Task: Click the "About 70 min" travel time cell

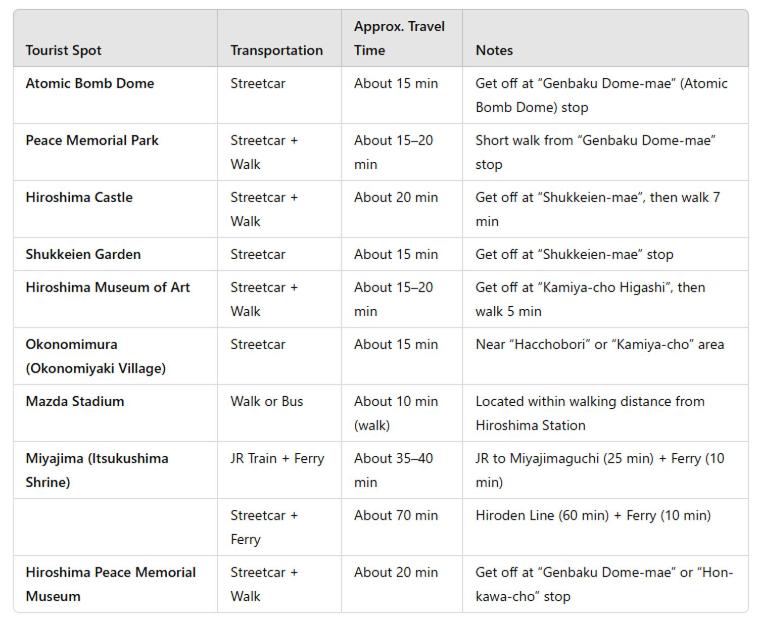Action: coord(396,515)
